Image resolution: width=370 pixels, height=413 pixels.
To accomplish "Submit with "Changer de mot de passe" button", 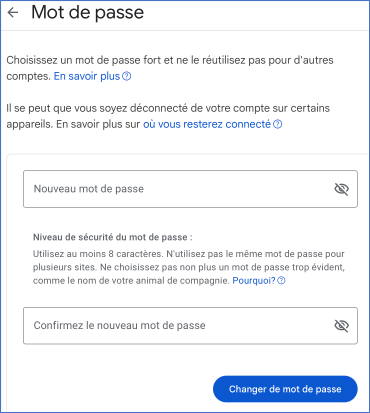I will 285,389.
